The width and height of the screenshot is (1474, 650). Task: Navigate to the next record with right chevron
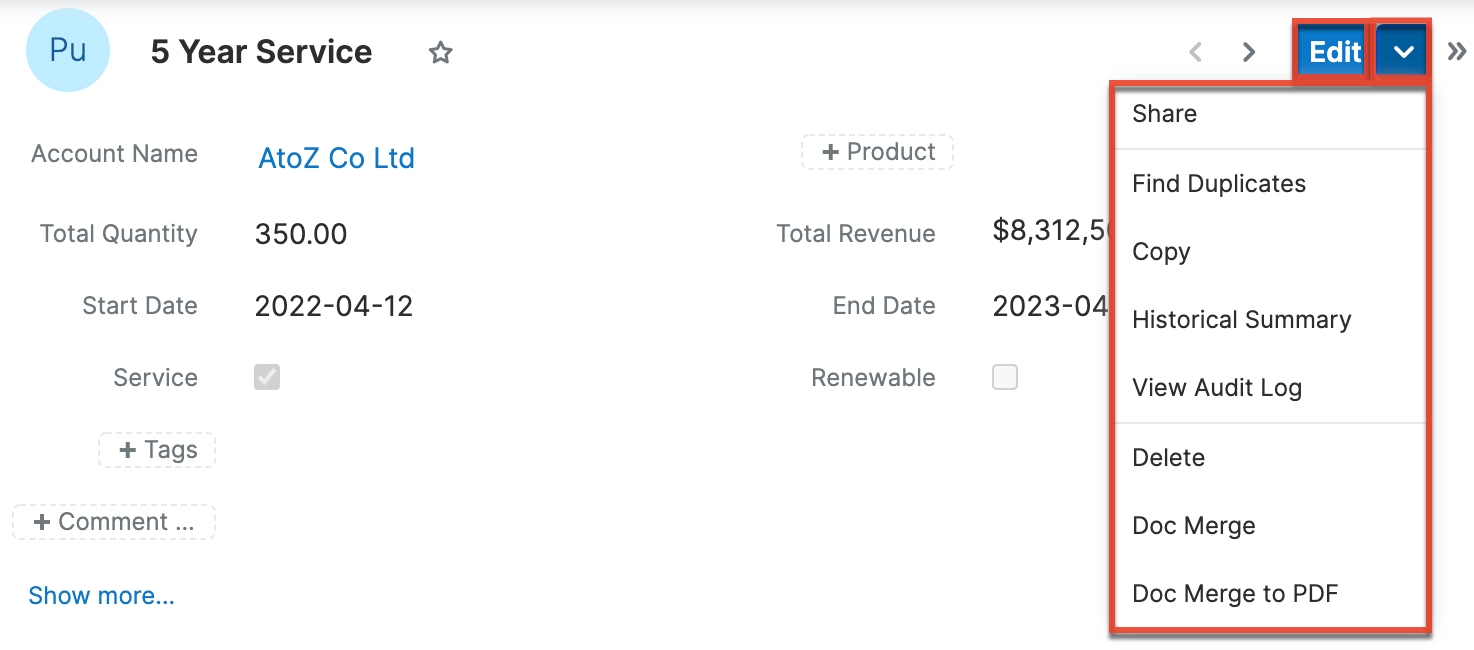1248,52
